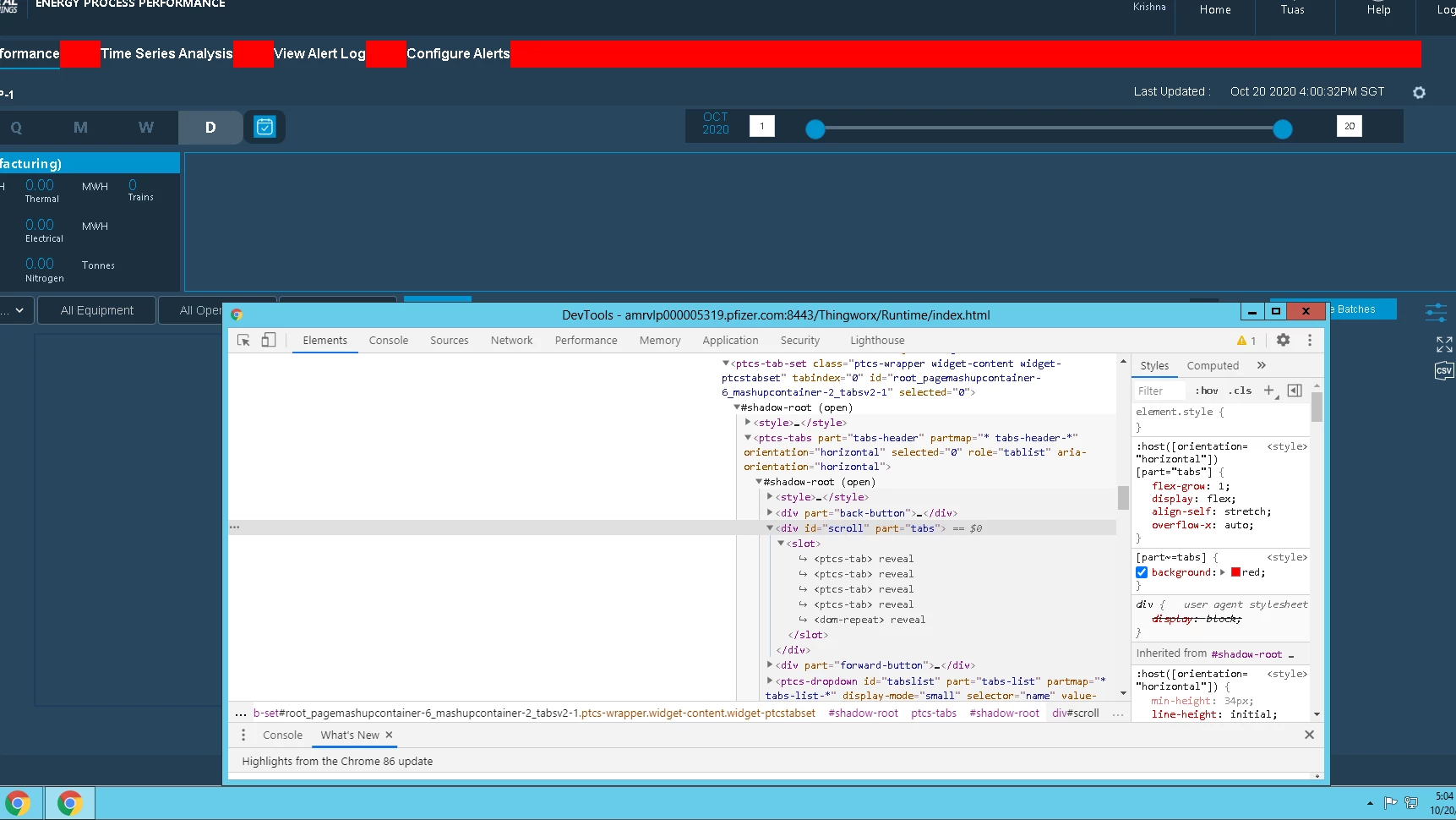Activate the DevTools inspect element picker icon
The width and height of the screenshot is (1456, 820).
click(243, 340)
